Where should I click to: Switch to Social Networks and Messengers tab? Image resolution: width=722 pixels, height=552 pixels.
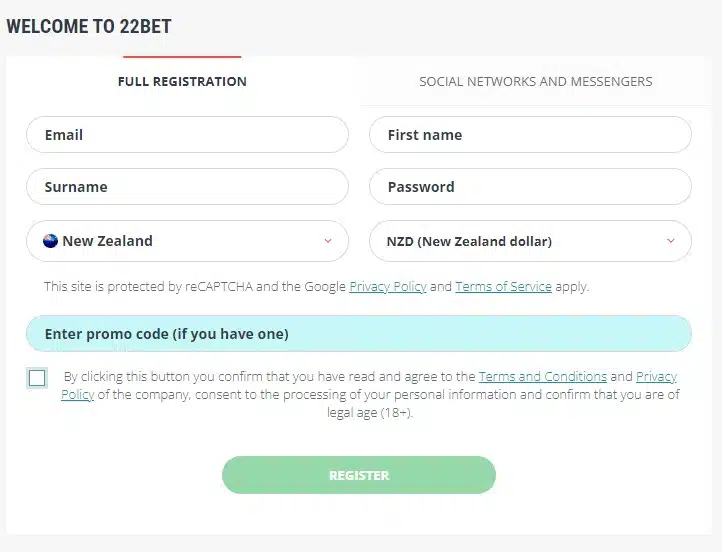tap(536, 81)
